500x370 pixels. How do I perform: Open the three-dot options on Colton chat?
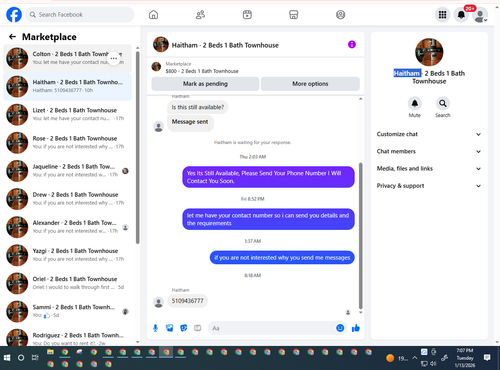pos(114,58)
